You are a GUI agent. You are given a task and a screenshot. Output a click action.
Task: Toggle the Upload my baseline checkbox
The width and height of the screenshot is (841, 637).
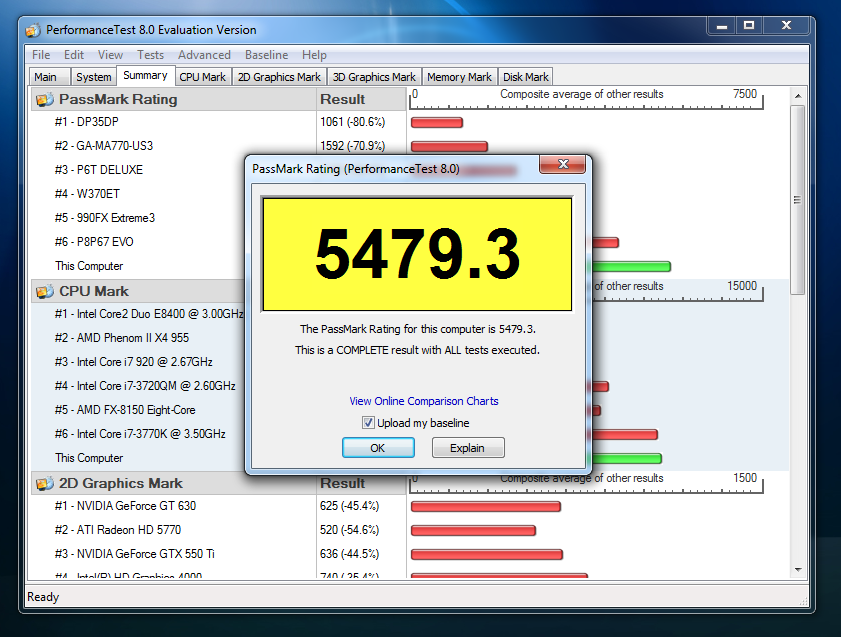[368, 423]
